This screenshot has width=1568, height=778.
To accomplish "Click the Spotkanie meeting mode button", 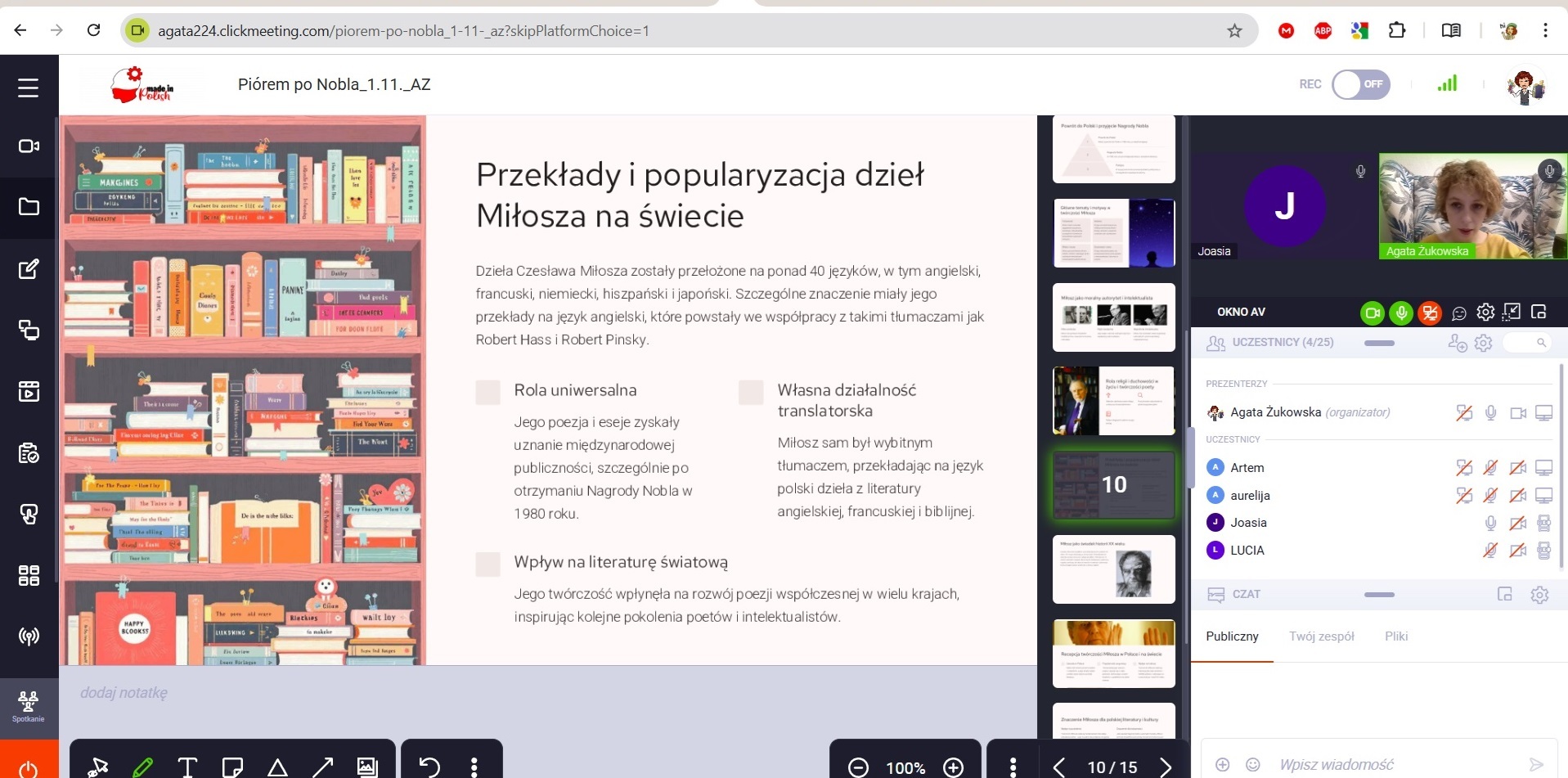I will 29,708.
